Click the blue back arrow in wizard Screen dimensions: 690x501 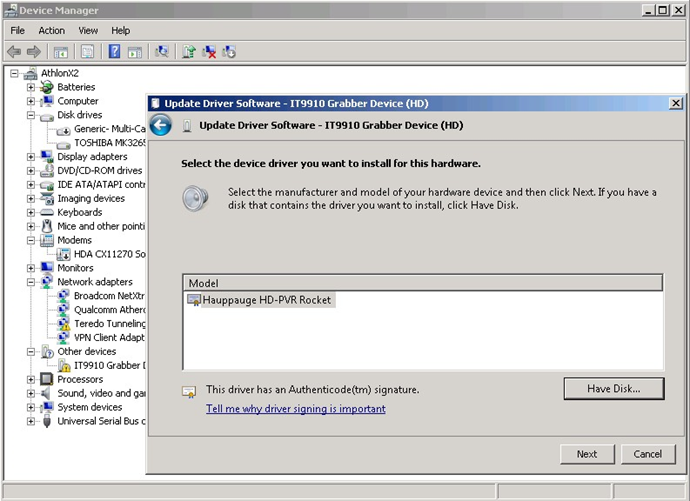pyautogui.click(x=161, y=125)
